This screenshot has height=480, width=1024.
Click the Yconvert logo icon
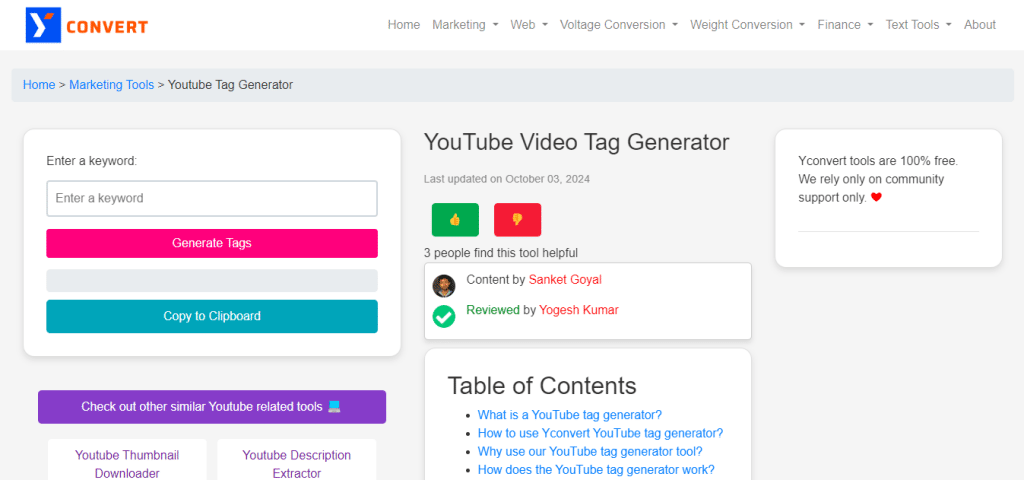[x=43, y=25]
